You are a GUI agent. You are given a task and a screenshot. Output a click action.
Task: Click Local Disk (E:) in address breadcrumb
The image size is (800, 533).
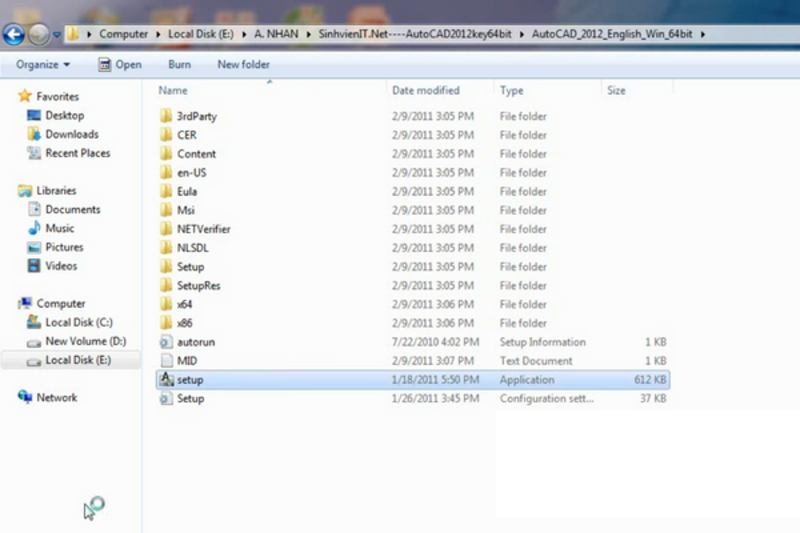coord(201,34)
